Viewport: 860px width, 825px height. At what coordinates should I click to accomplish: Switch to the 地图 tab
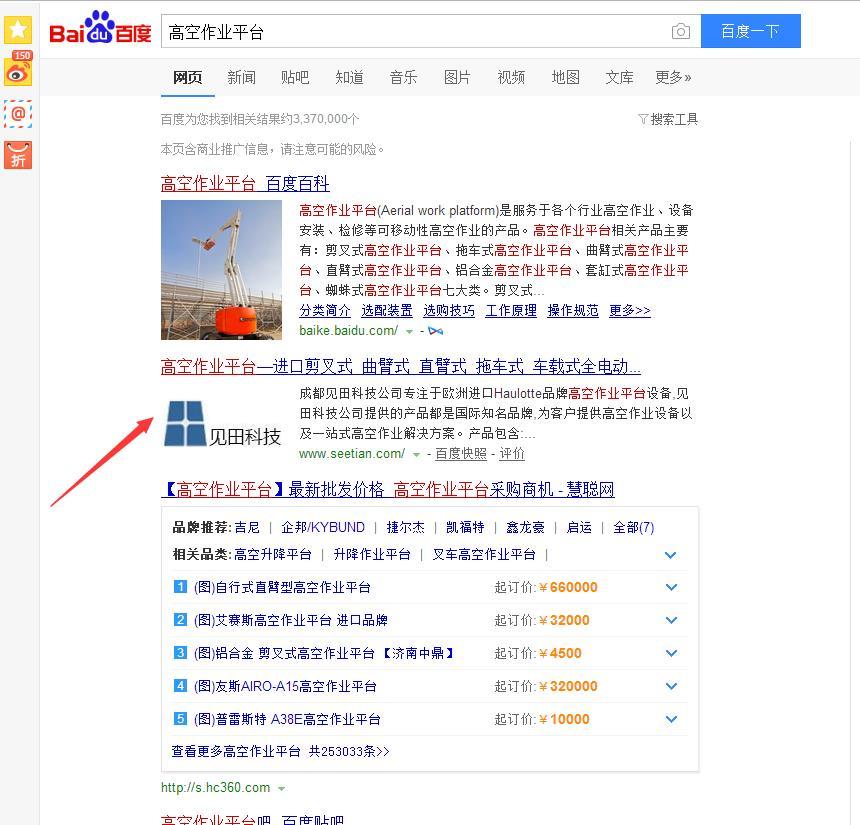pyautogui.click(x=565, y=77)
